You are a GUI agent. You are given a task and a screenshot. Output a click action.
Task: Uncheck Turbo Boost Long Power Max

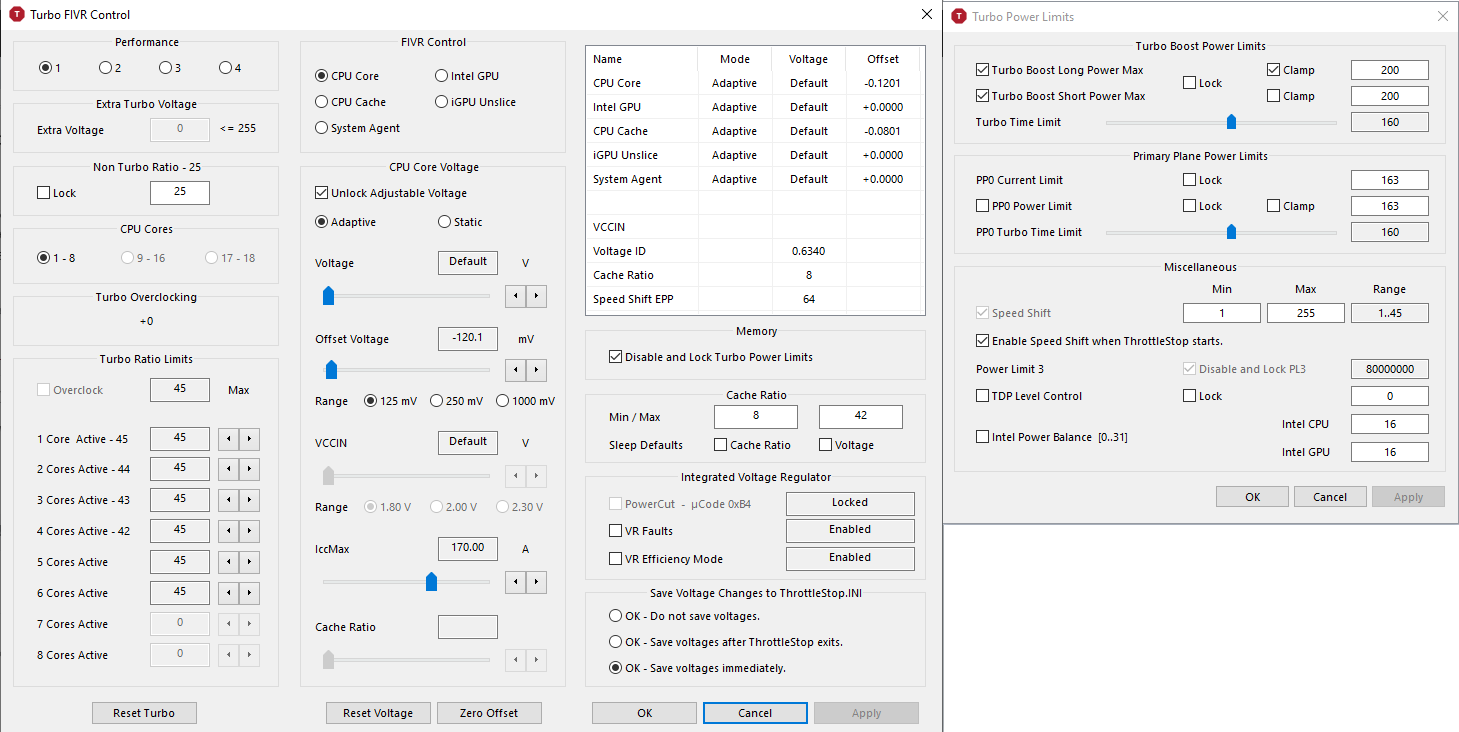click(x=982, y=70)
